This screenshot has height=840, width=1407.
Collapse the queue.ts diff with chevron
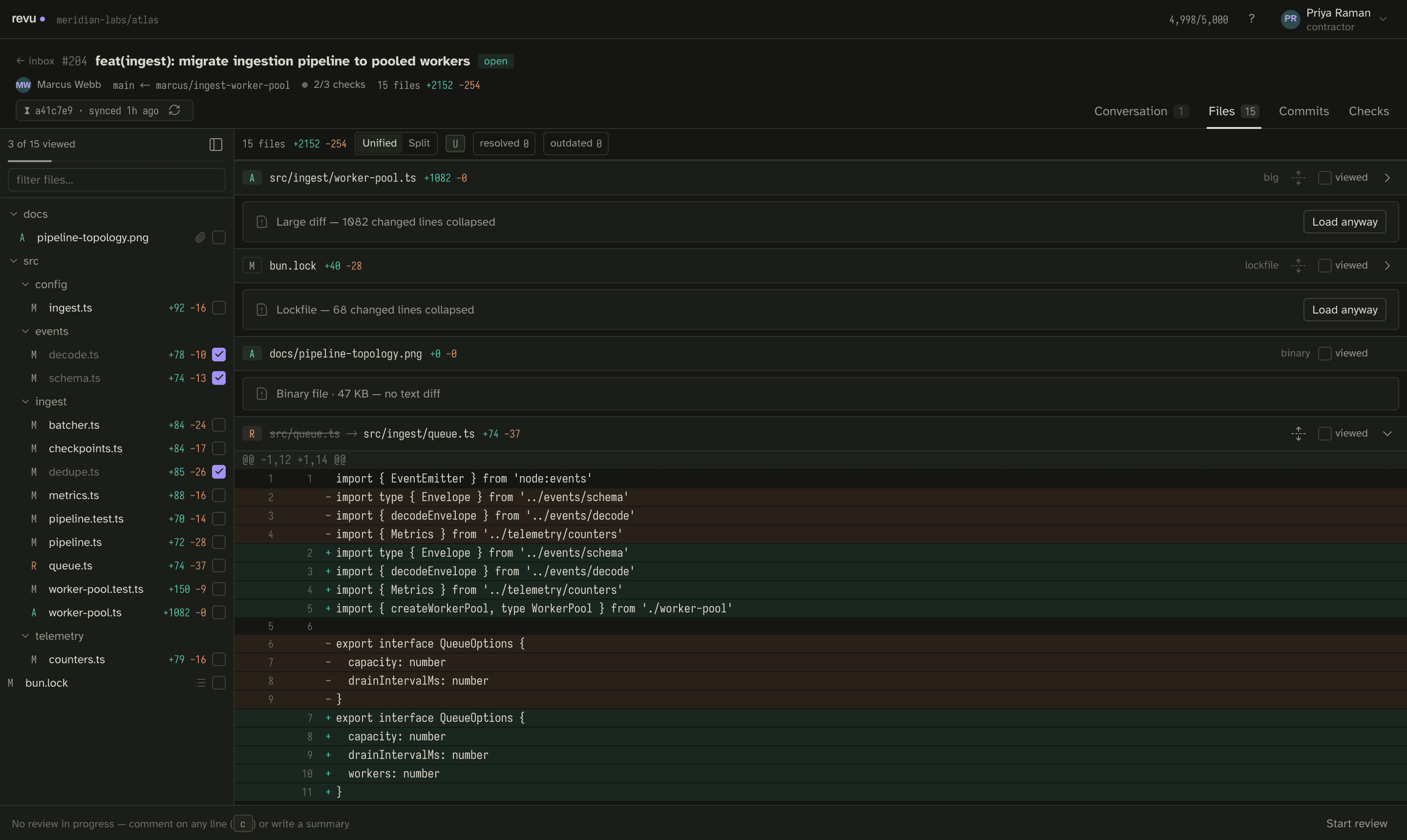[1387, 434]
